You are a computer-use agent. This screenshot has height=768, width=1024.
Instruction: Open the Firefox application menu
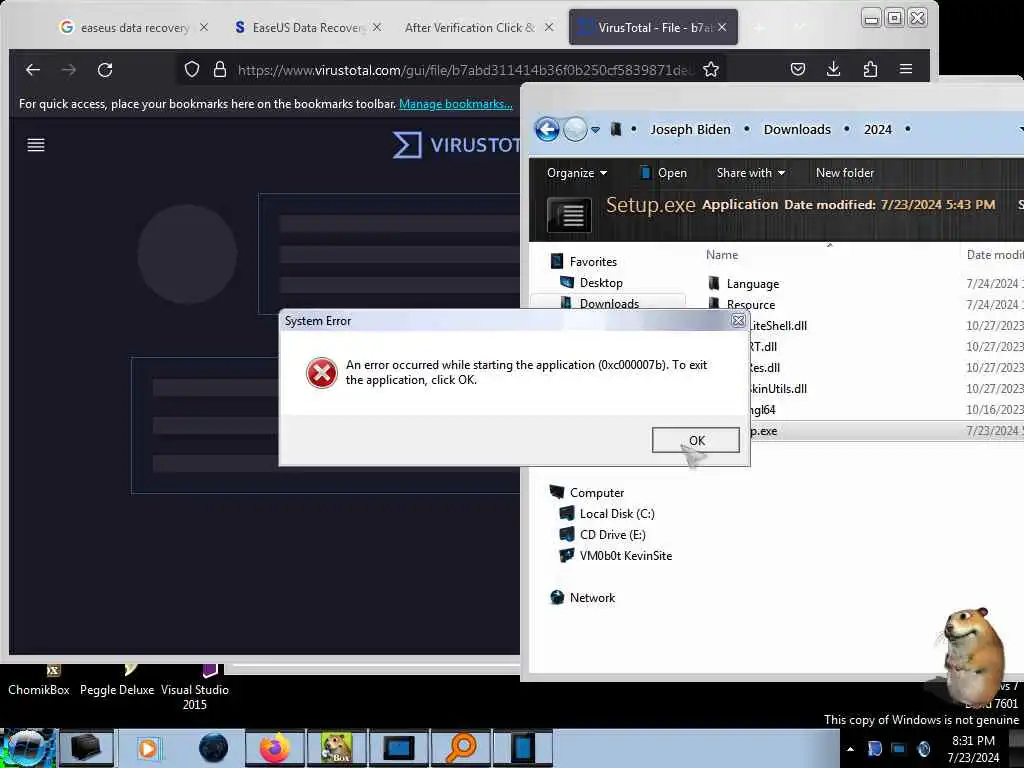pos(906,69)
